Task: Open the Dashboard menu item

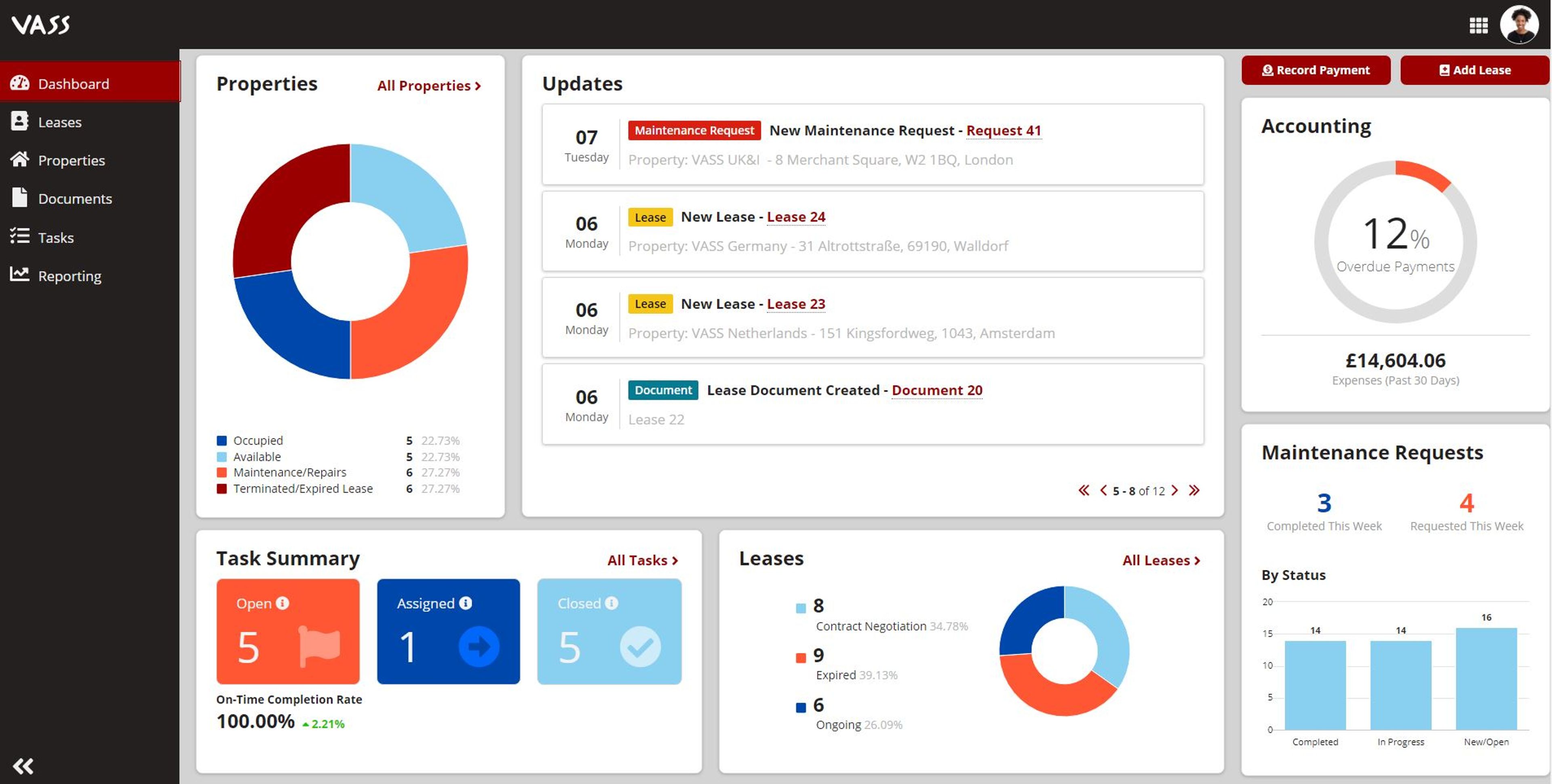Action: pos(90,81)
